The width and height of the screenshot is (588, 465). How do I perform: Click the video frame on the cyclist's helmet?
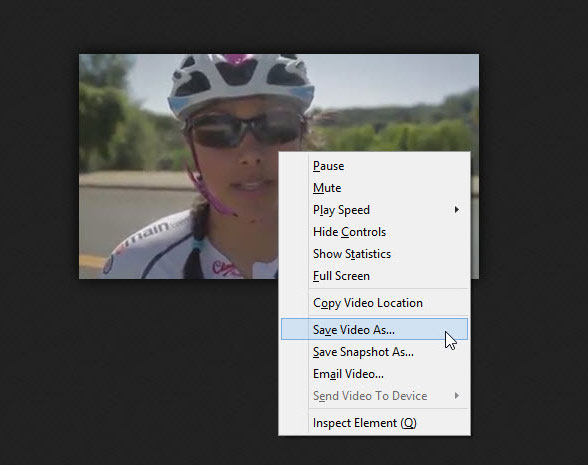pos(240,81)
